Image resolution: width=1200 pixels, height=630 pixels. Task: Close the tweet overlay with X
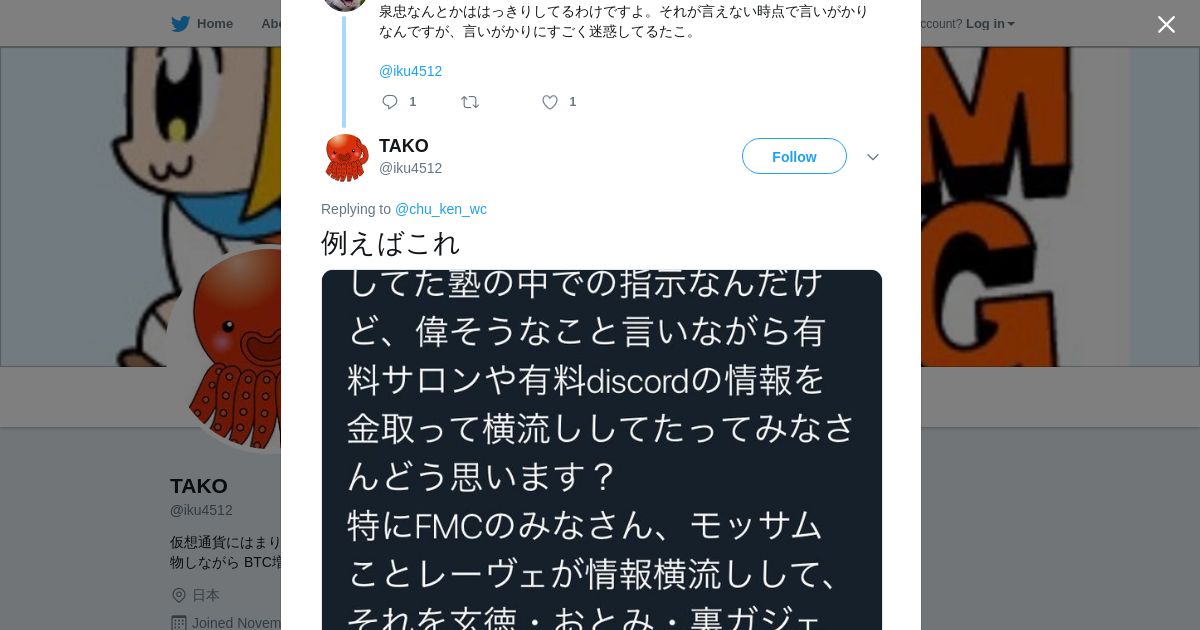pyautogui.click(x=1166, y=24)
